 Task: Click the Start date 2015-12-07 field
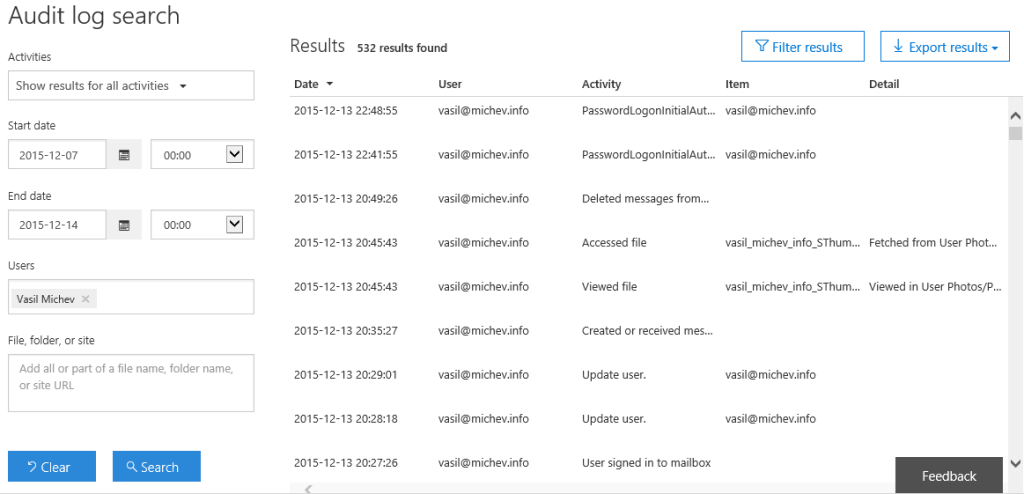pos(57,155)
